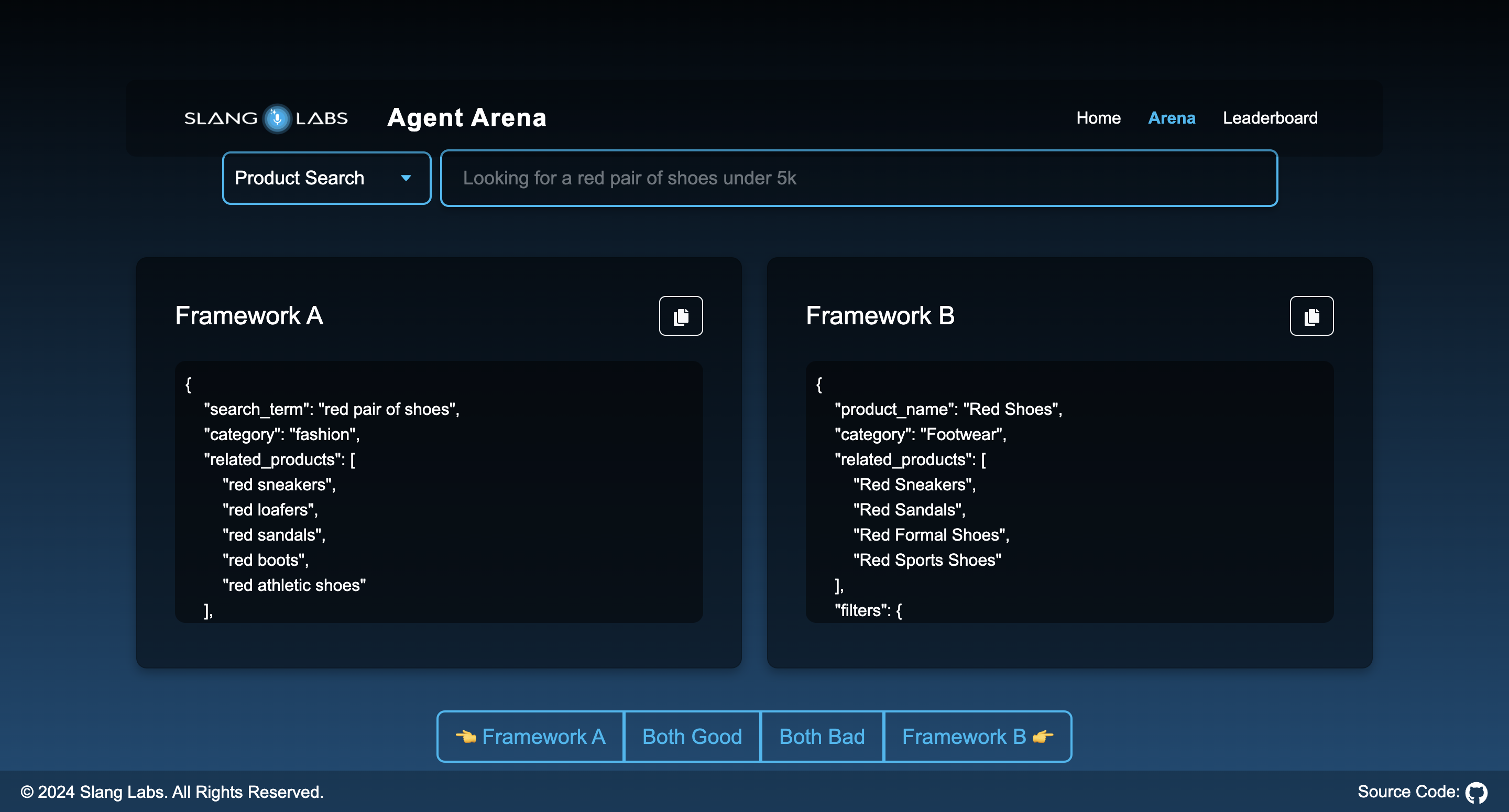
Task: Open the Leaderboard page
Action: pyautogui.click(x=1270, y=118)
